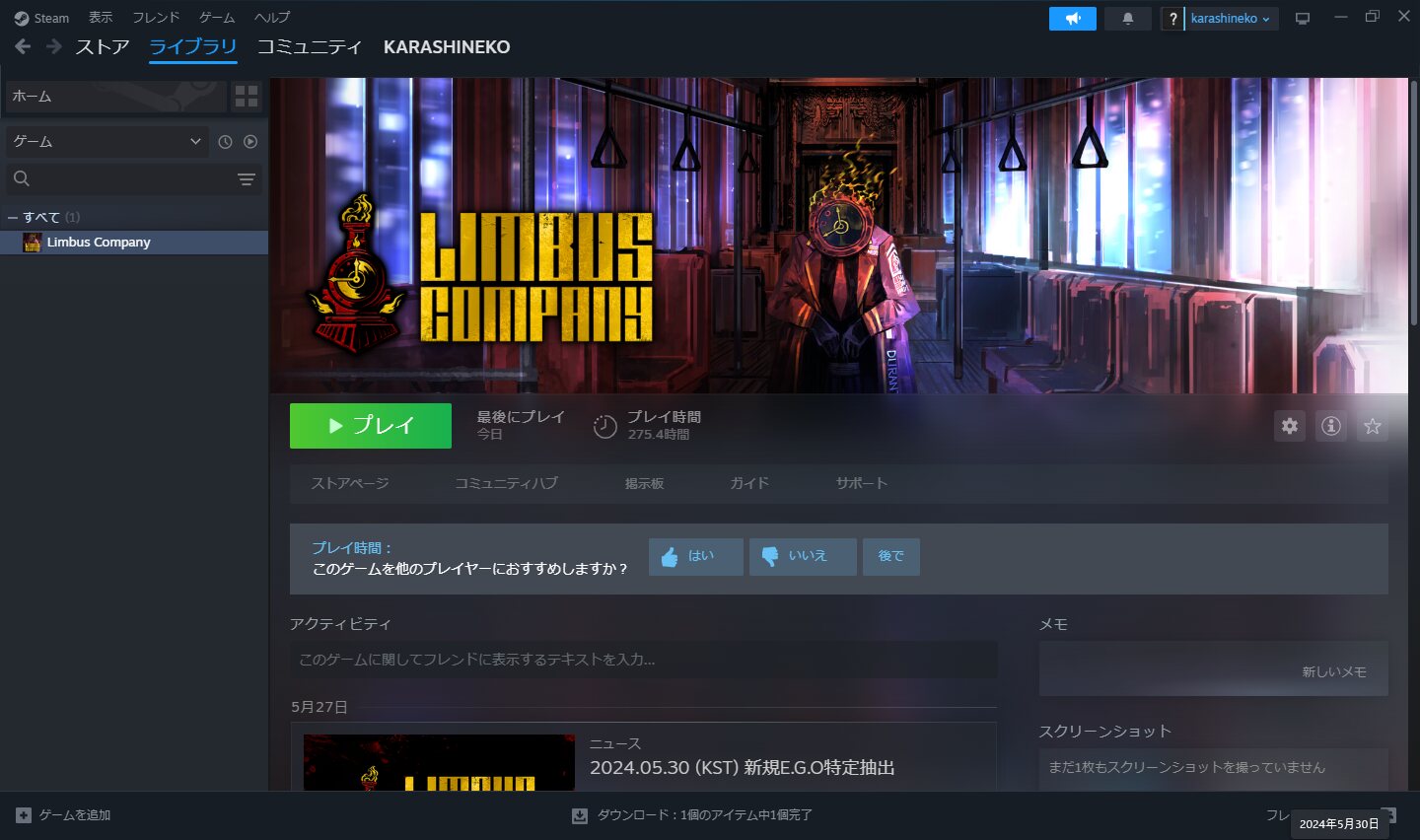The image size is (1420, 840).
Task: Expand the karashineko account dropdown
Action: pos(1231,18)
